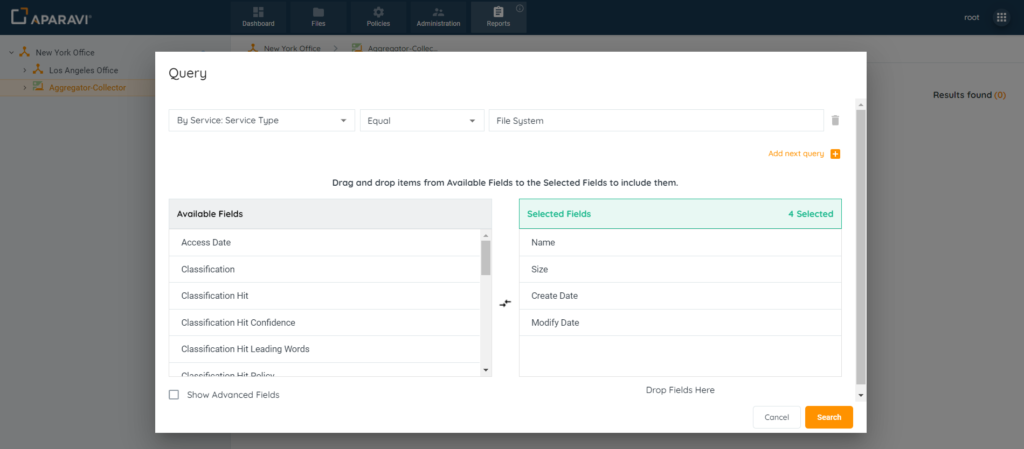This screenshot has width=1024, height=449.
Task: Click the Aggregator-Collector node icon in tree
Action: pyautogui.click(x=38, y=87)
